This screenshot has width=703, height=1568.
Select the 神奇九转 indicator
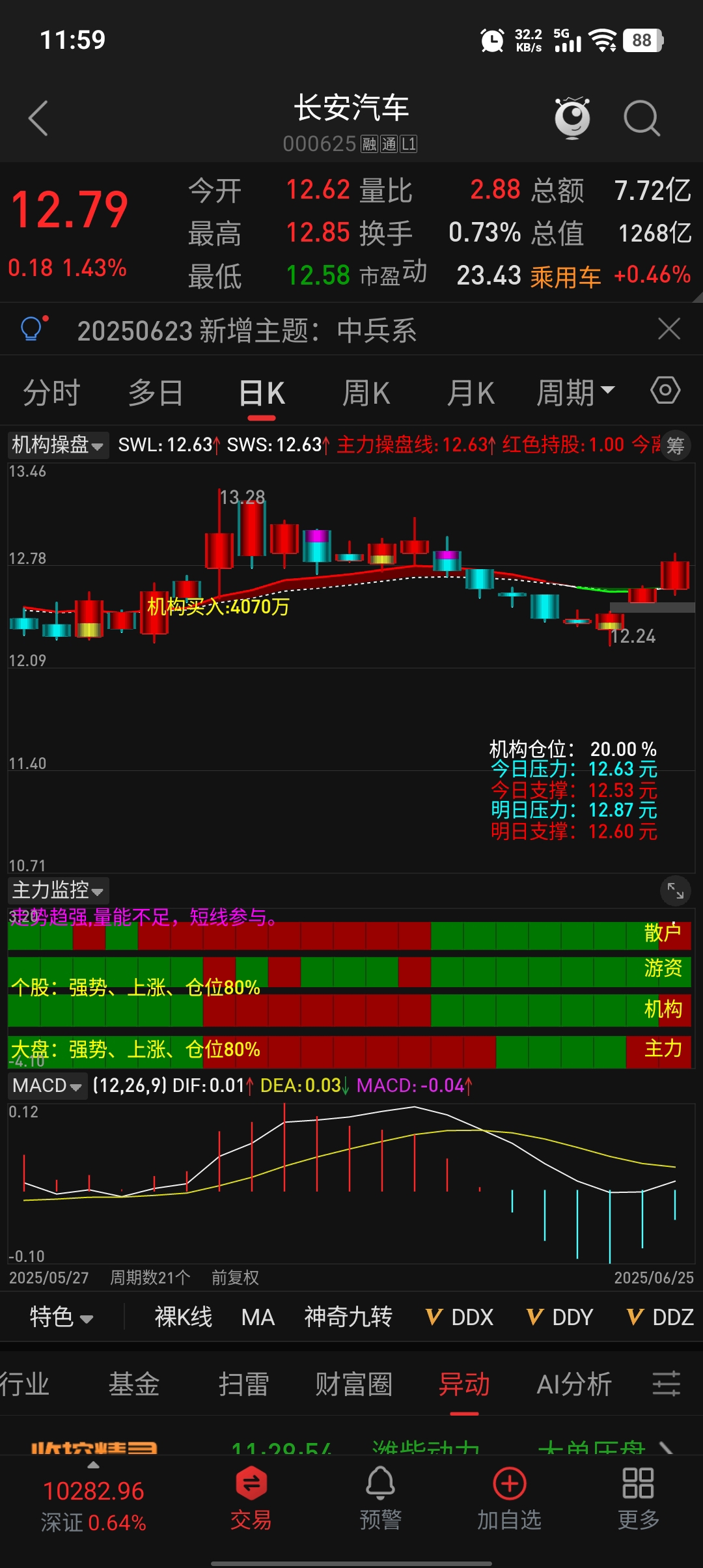pos(349,1317)
